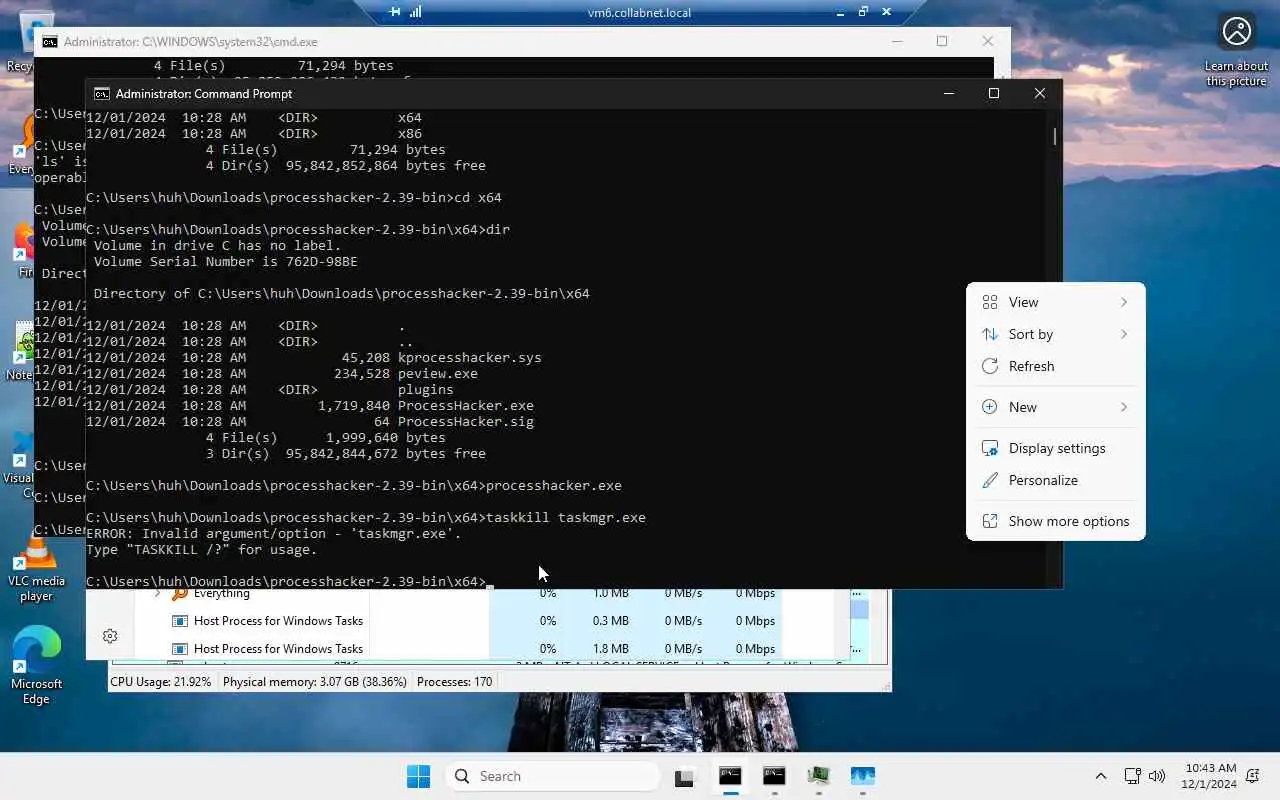1280x800 pixels.
Task: Switch to the second Command Prompt taskbar icon
Action: [x=774, y=776]
